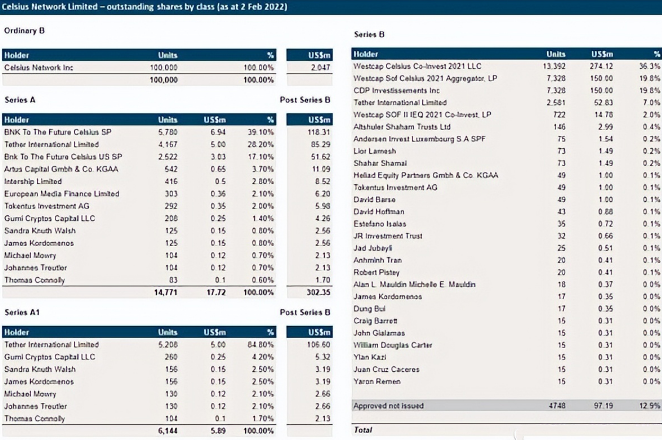Select 'Artus Capital Gmbh & Co. KGAA' holder
The width and height of the screenshot is (662, 440).
tap(61, 169)
